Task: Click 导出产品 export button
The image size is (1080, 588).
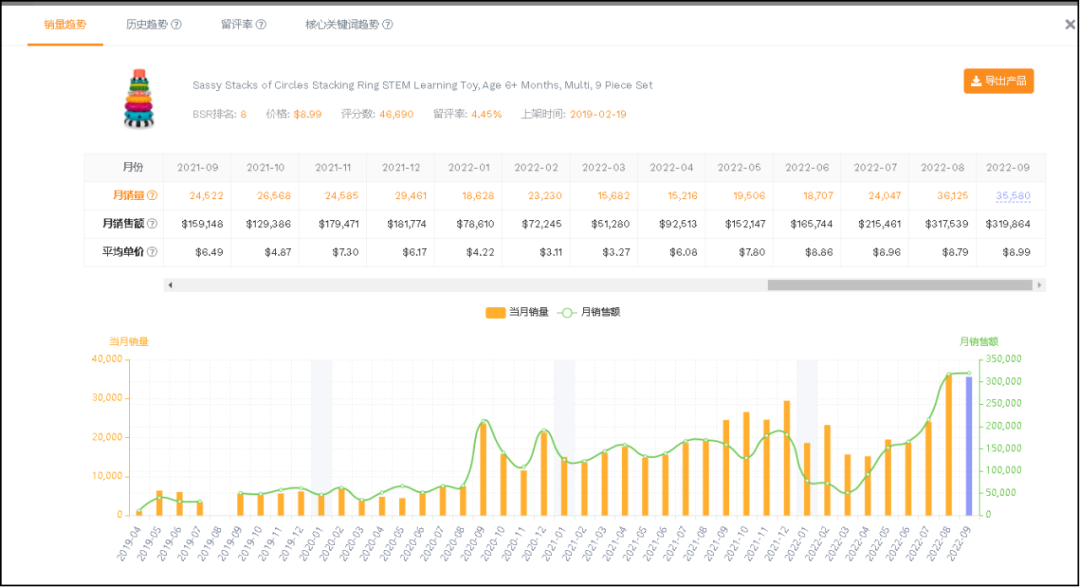Action: 998,81
